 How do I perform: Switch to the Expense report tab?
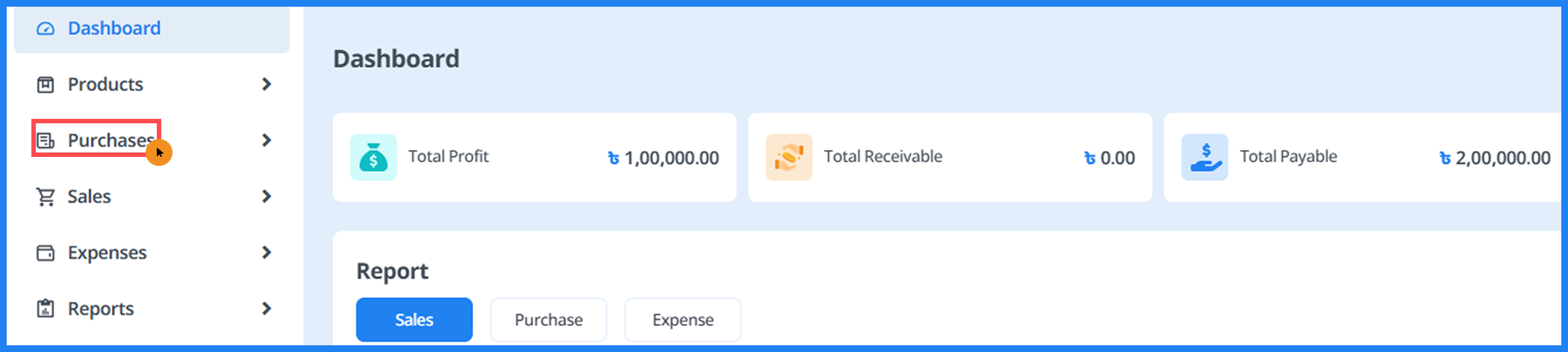pyautogui.click(x=682, y=320)
